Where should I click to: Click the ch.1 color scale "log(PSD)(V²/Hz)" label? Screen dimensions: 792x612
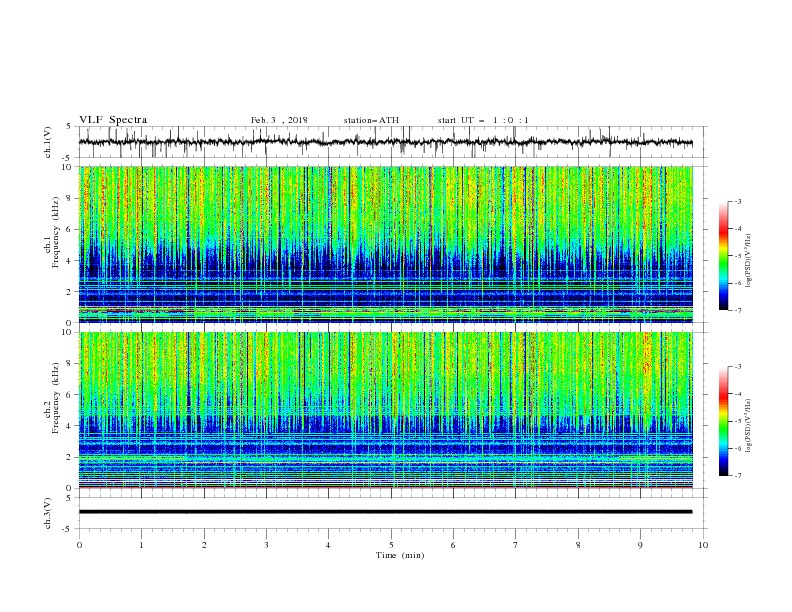(x=749, y=261)
